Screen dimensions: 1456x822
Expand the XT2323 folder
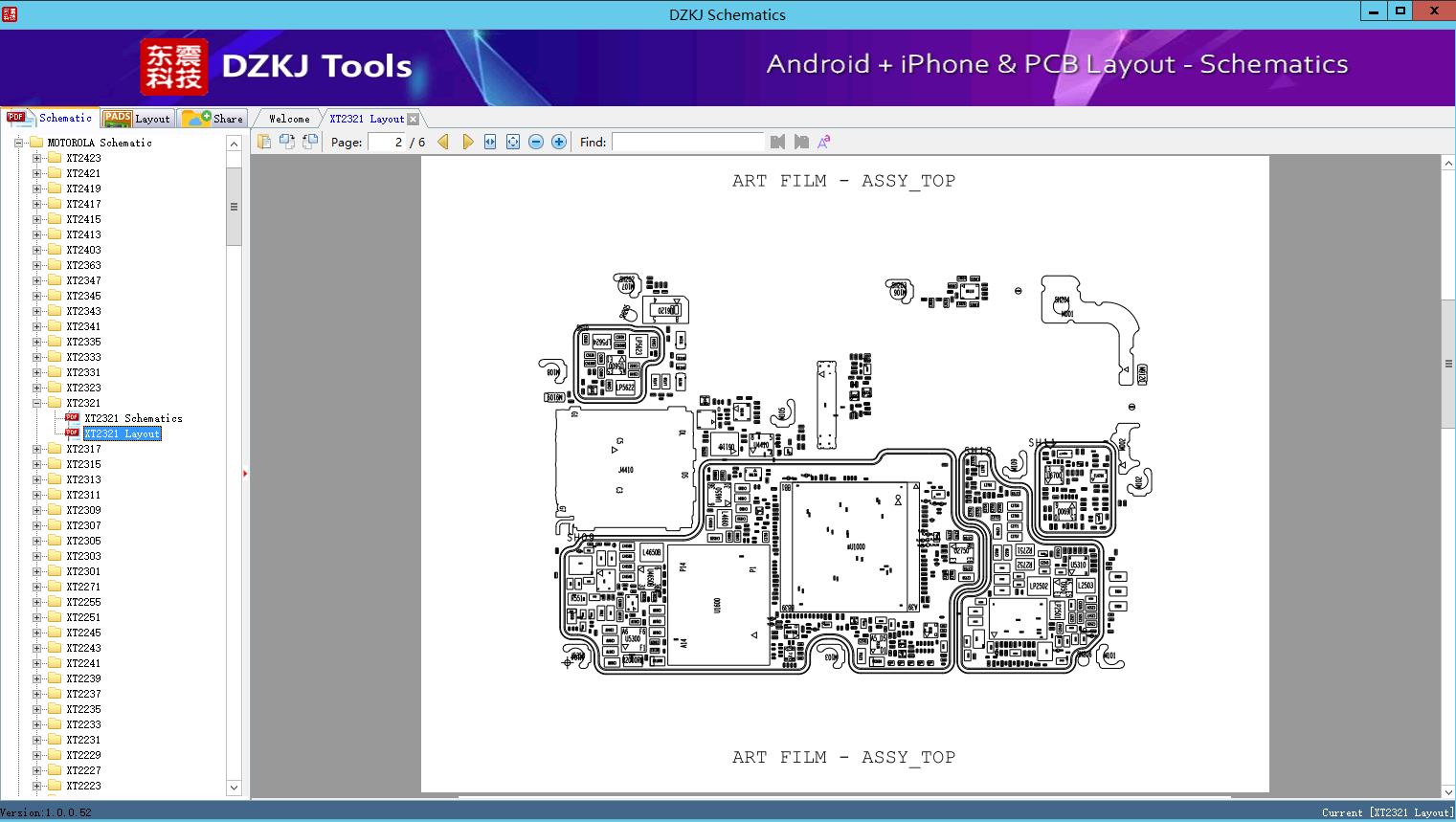click(36, 388)
